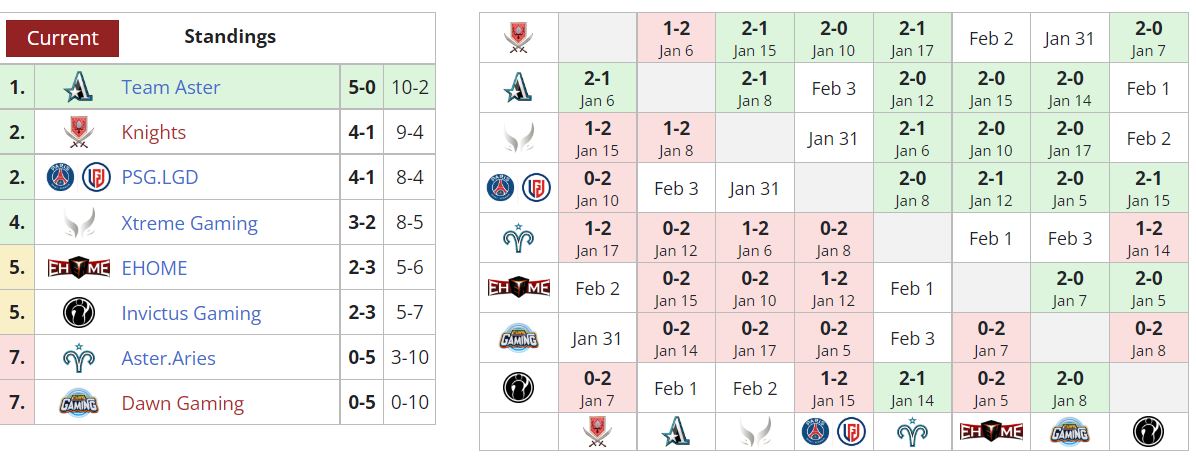Click Paris Saint-Germain logo in crosstable left column
This screenshot has width=1196, height=466.
(x=501, y=188)
